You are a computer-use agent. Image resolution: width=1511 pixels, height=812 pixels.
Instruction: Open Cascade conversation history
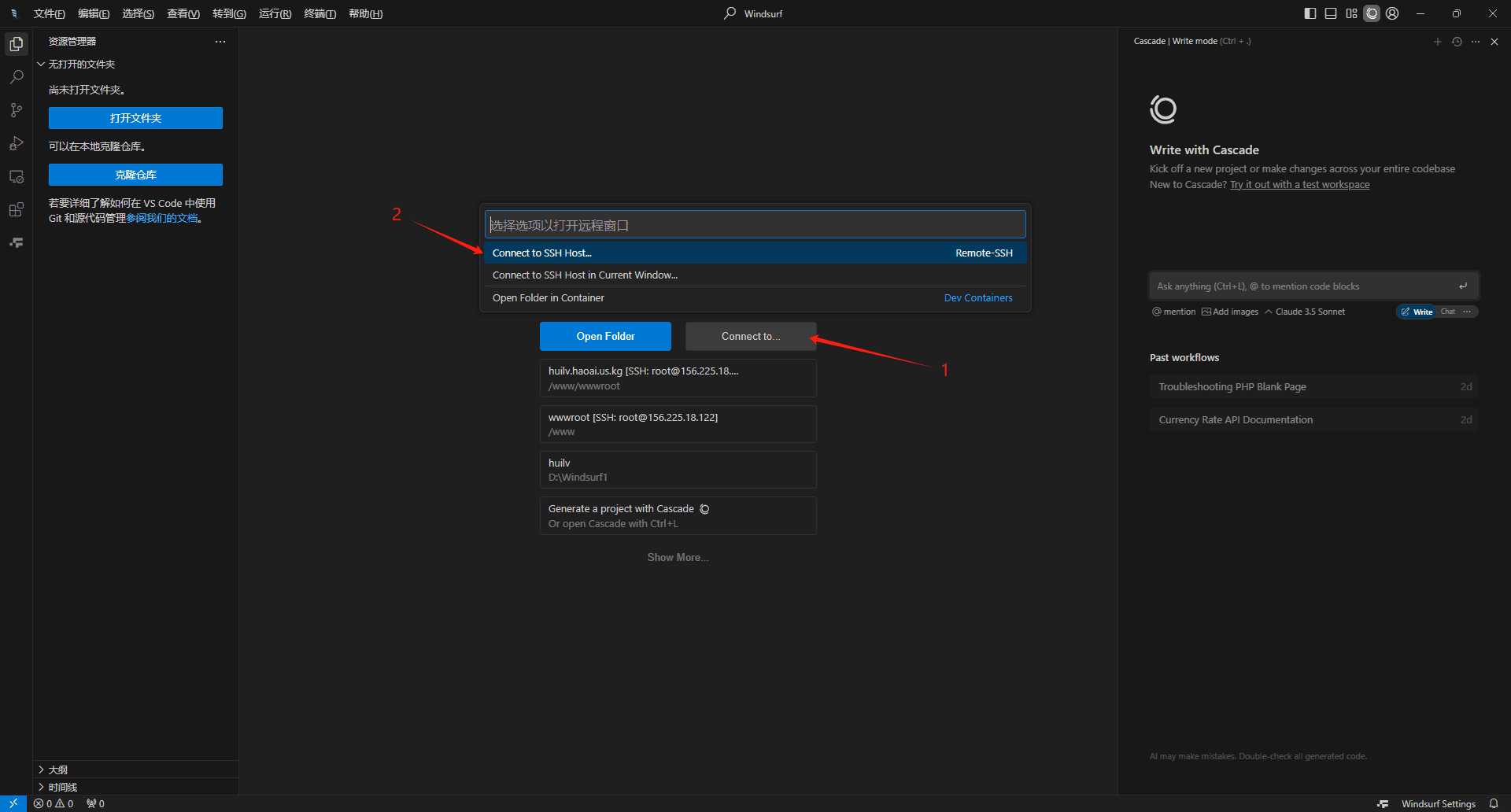pos(1457,42)
